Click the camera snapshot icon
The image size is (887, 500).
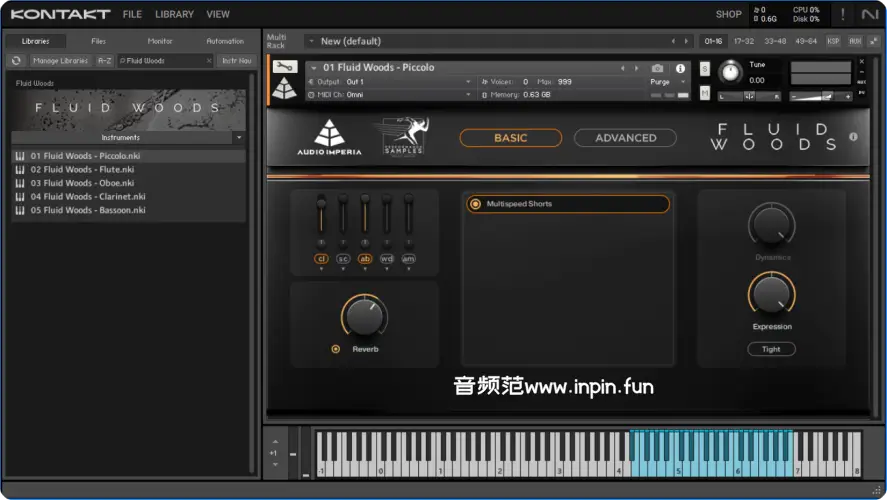tap(657, 68)
